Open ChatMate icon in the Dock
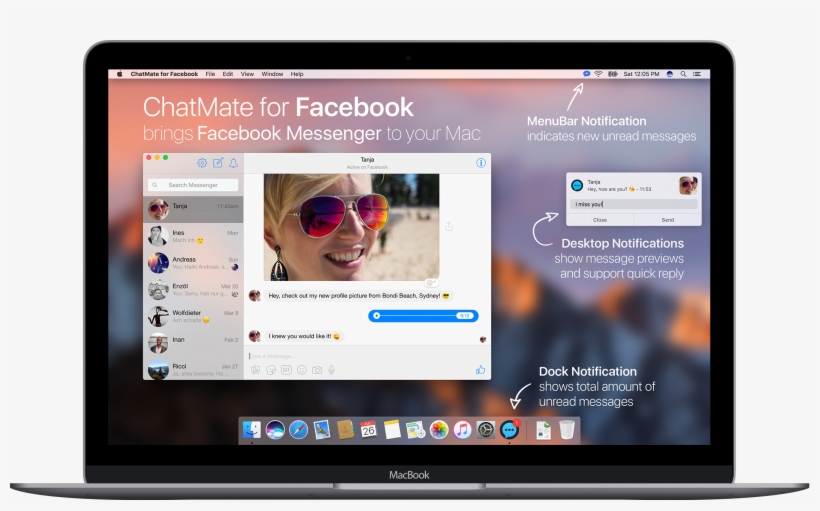The width and height of the screenshot is (820, 511). pyautogui.click(x=509, y=430)
